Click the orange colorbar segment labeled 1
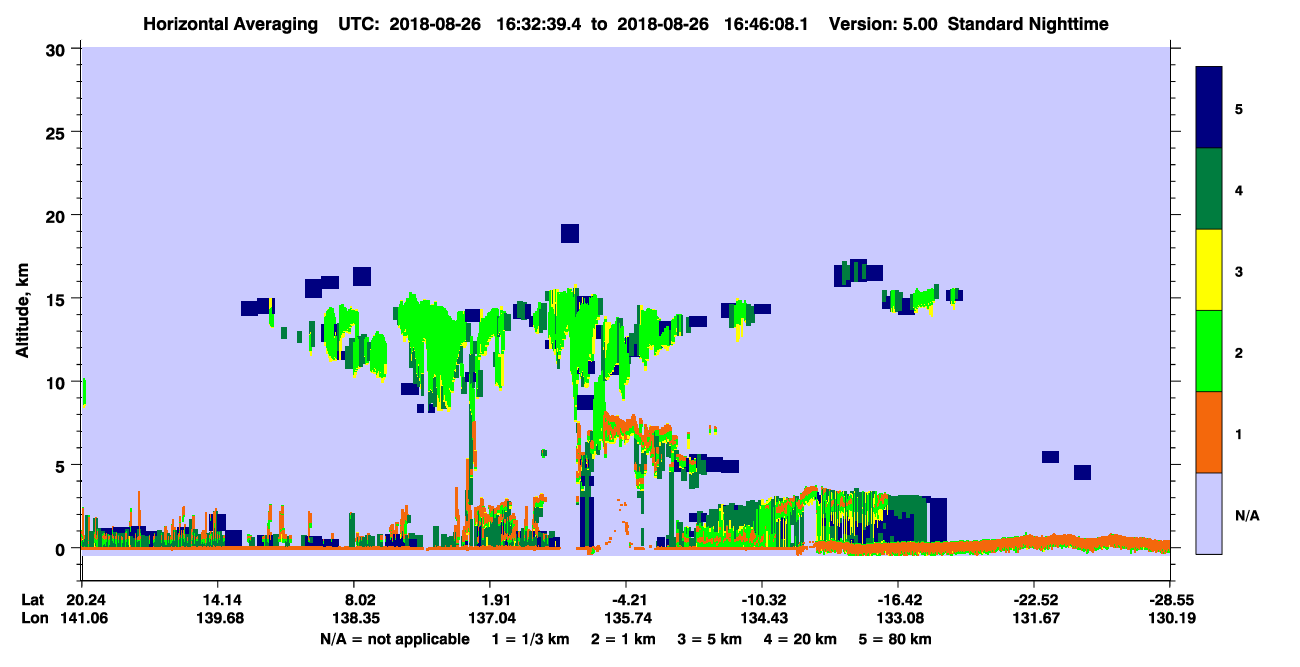Image resolution: width=1300 pixels, height=667 pixels. 1210,432
